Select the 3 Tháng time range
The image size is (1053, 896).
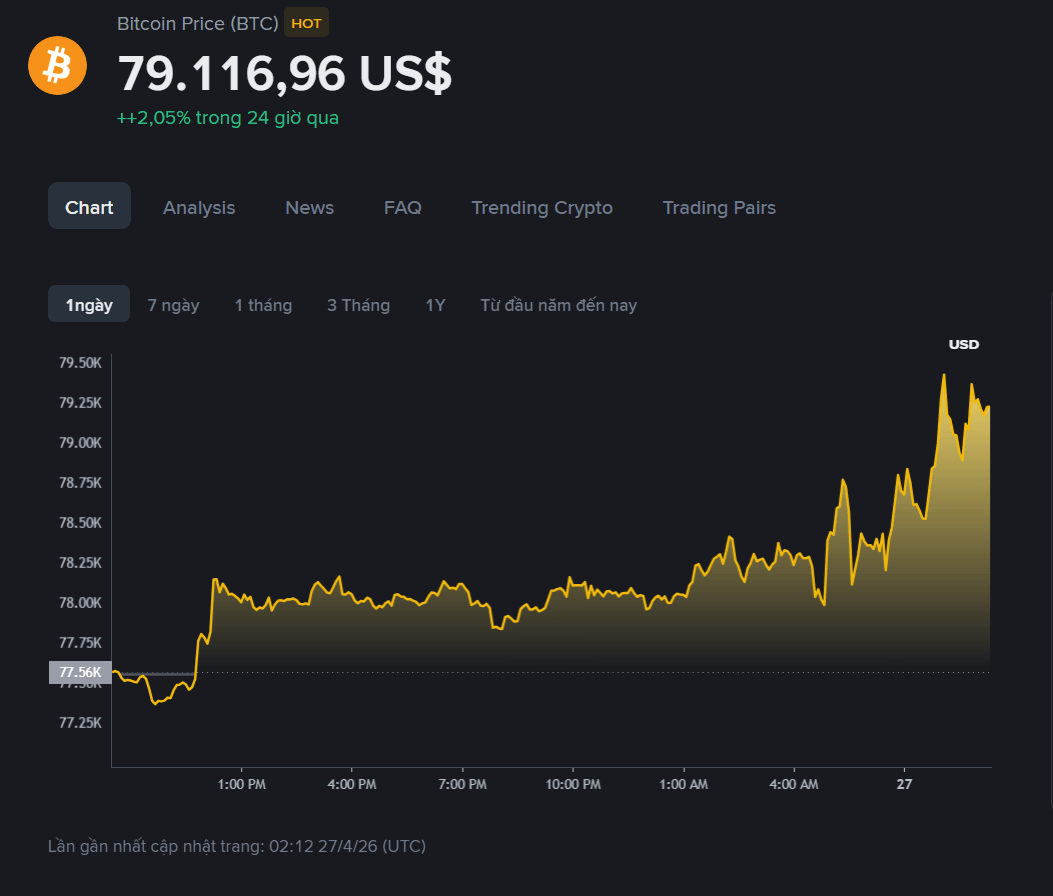coord(359,305)
